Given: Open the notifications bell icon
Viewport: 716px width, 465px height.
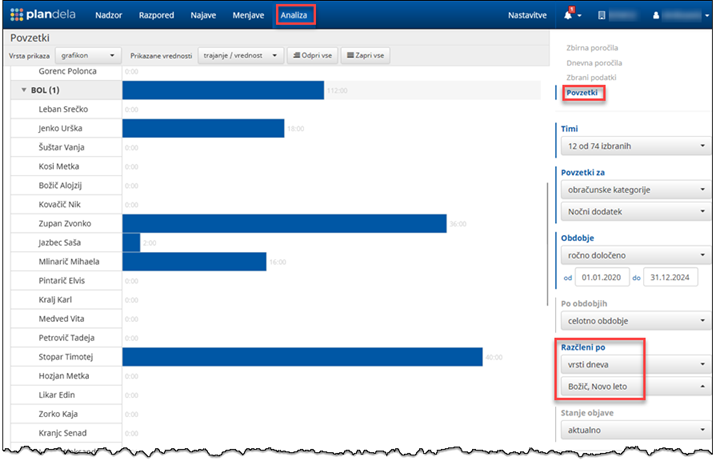Looking at the screenshot, I should 570,16.
